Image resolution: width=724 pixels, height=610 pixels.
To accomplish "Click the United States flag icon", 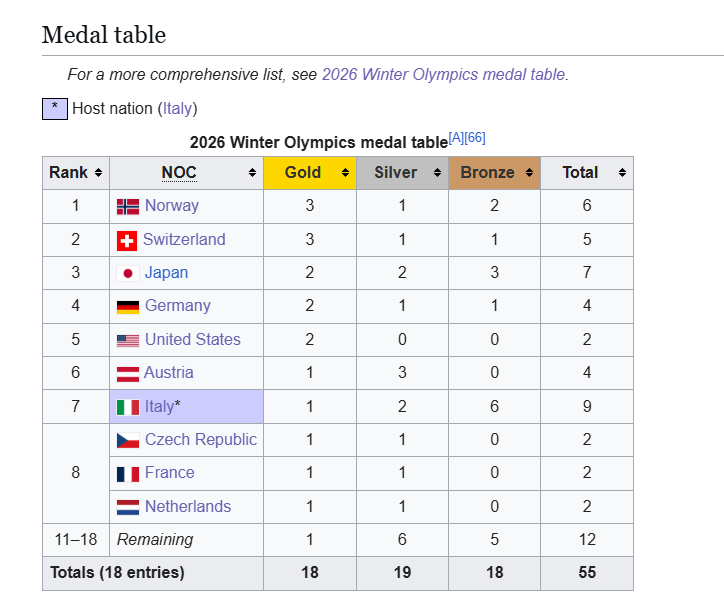I will coord(128,340).
